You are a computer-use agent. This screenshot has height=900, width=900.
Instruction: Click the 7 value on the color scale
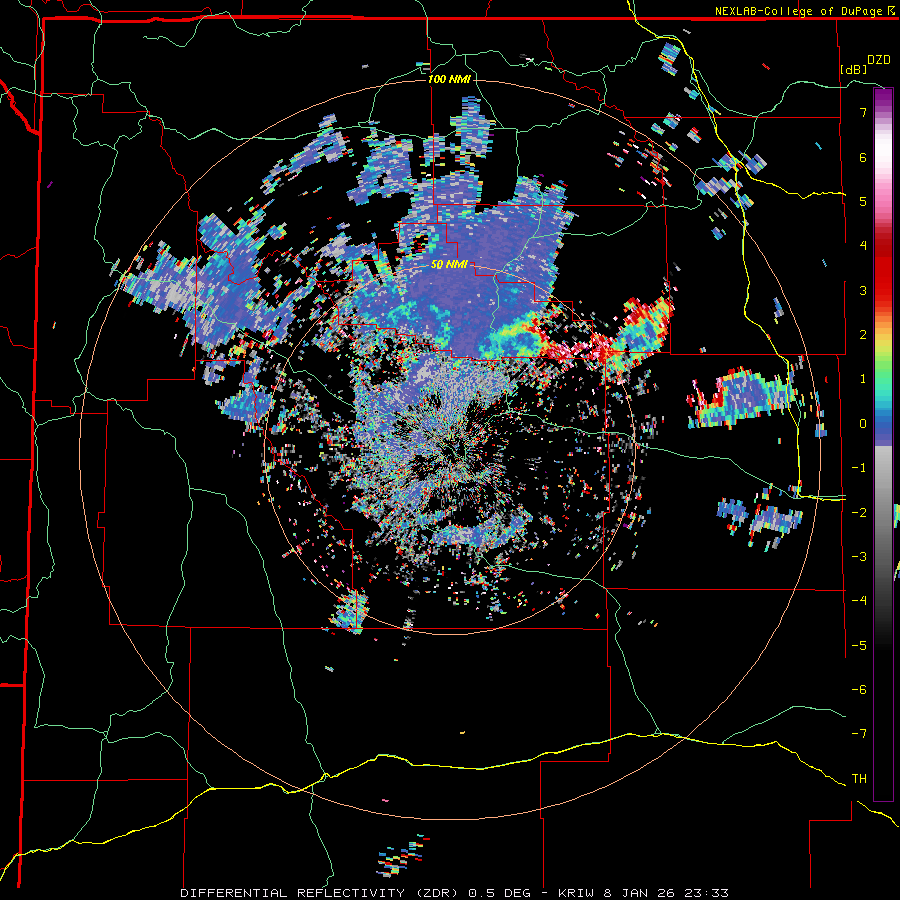point(863,112)
